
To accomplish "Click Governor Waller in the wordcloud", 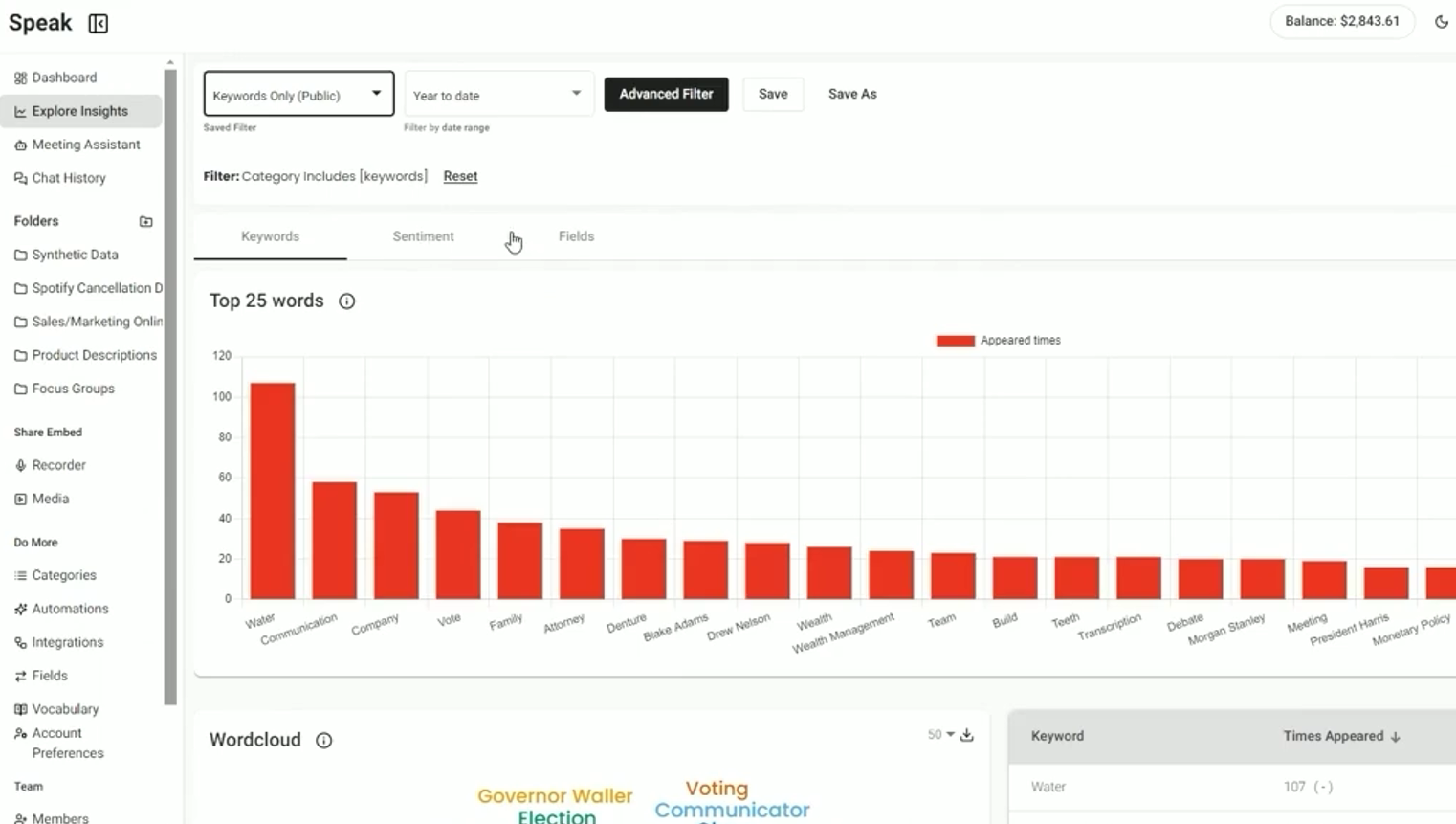I will pos(555,796).
